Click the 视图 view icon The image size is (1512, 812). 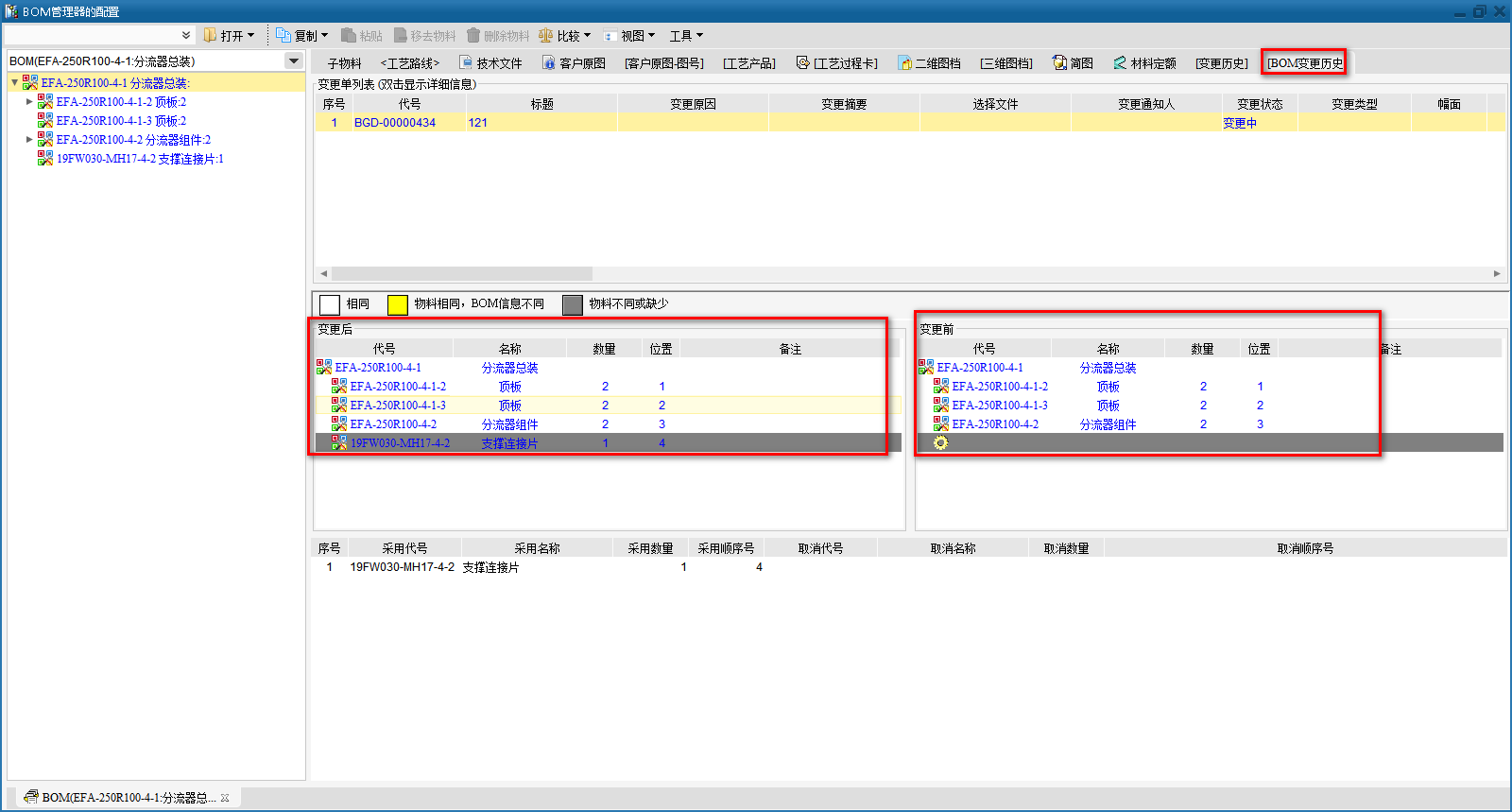point(610,36)
